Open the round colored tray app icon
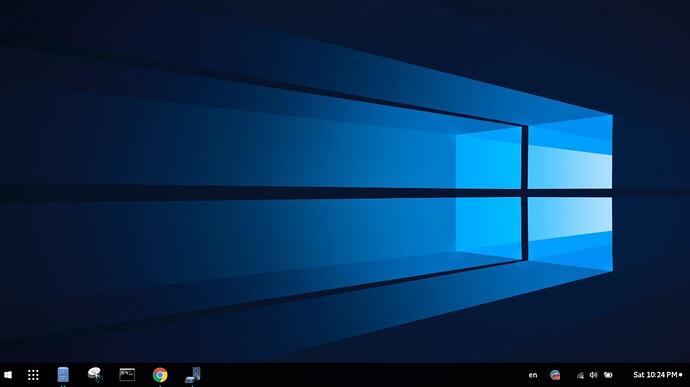This screenshot has height=387, width=690. click(555, 375)
